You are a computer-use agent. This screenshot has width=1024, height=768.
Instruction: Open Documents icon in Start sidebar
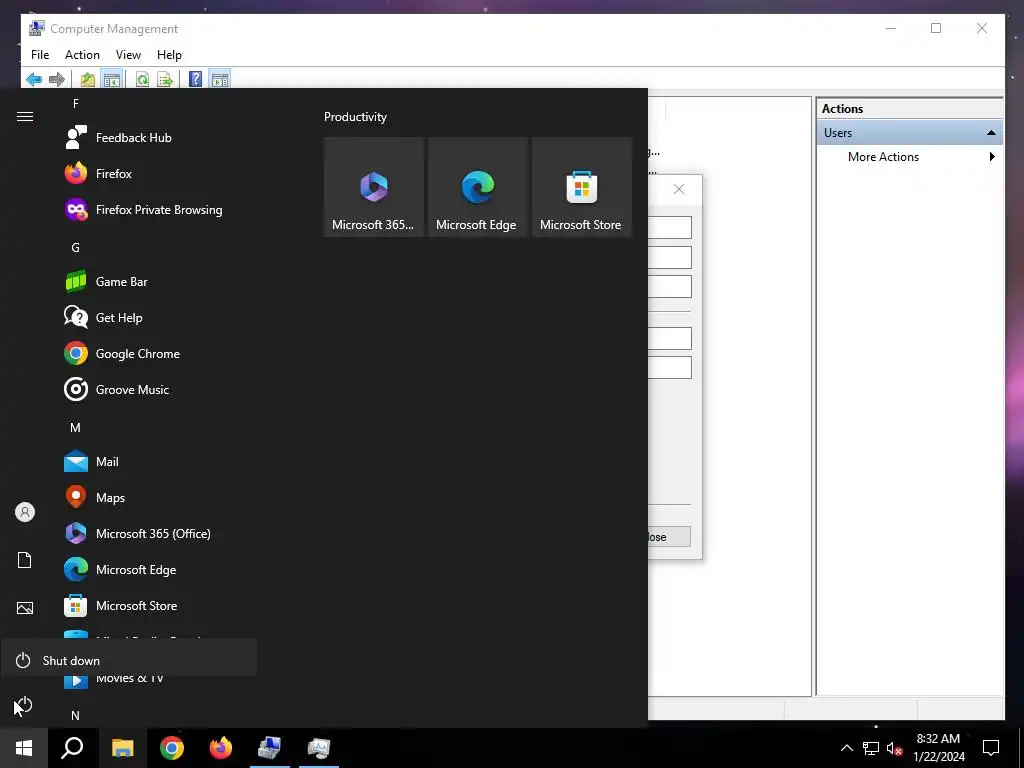click(25, 560)
